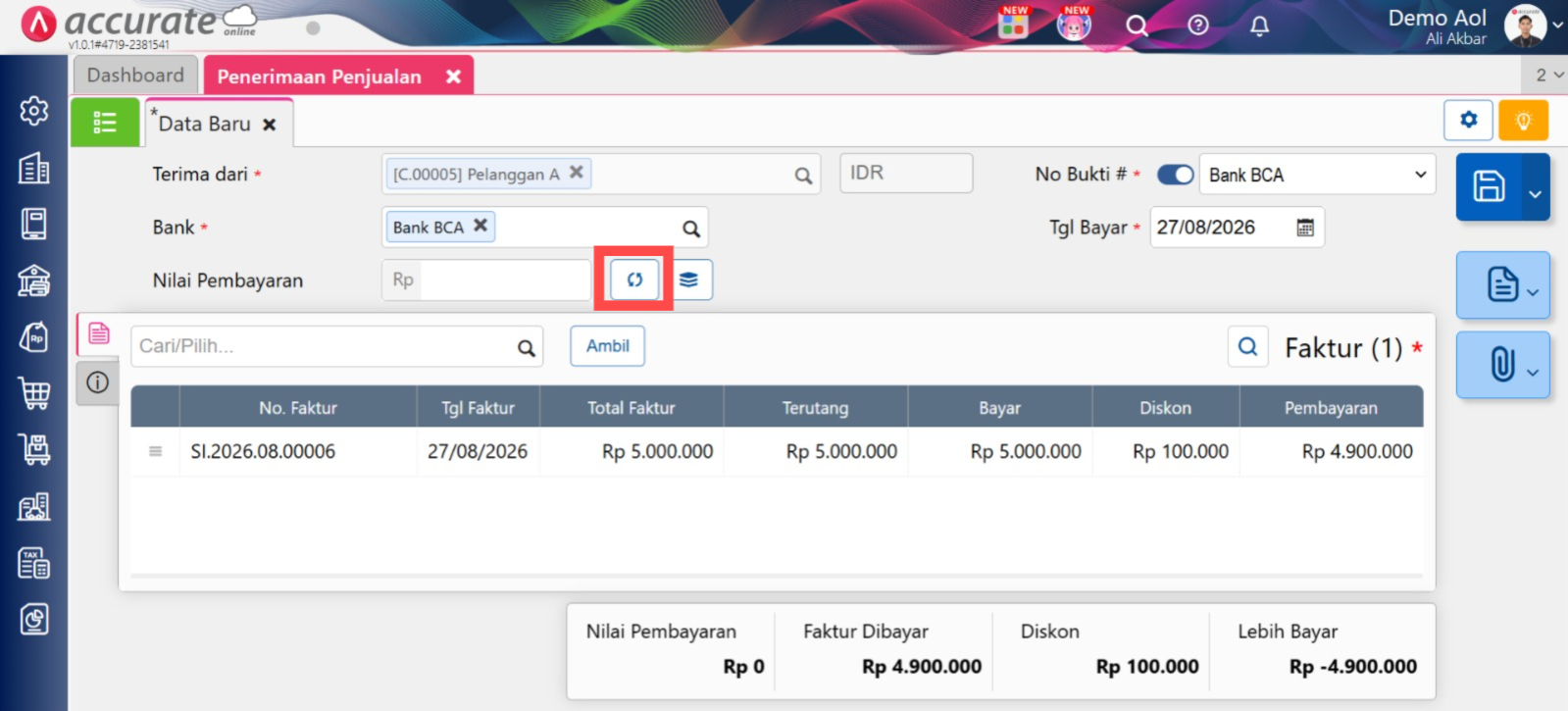This screenshot has height=711, width=1568.
Task: Click the save diskette button
Action: coord(1489,186)
